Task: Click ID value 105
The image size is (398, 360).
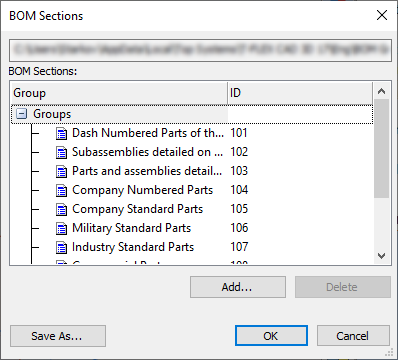Action: (x=239, y=209)
